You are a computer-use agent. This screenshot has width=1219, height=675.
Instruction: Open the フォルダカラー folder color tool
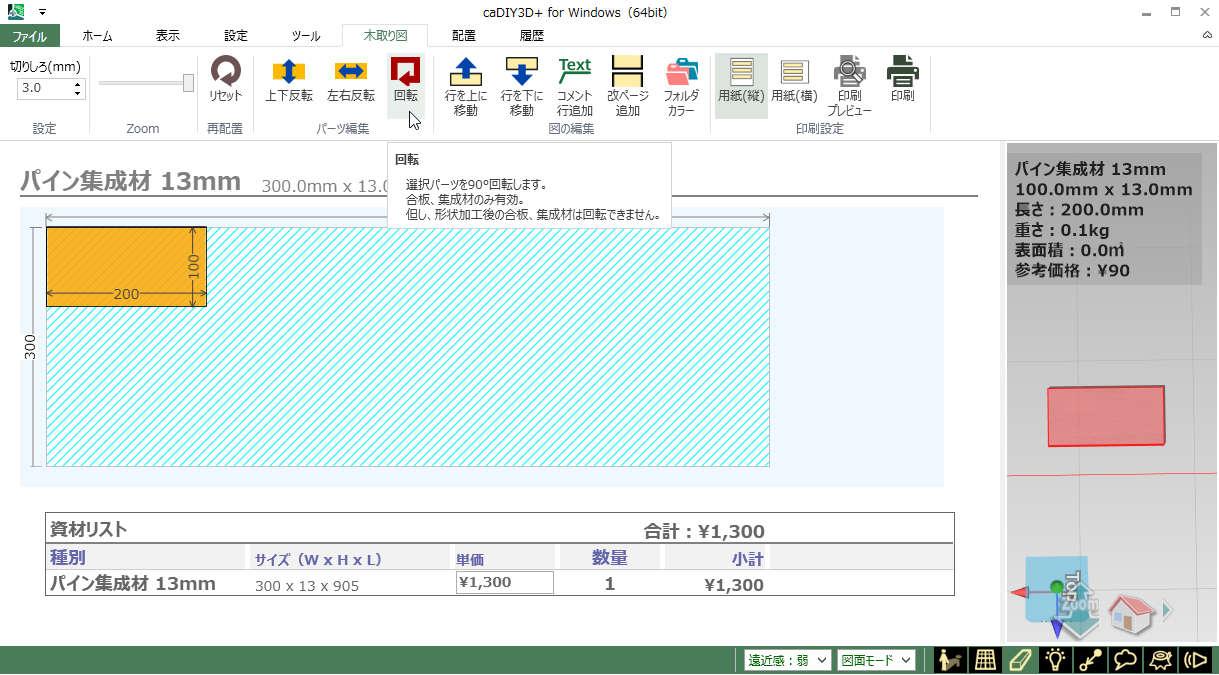coord(681,86)
